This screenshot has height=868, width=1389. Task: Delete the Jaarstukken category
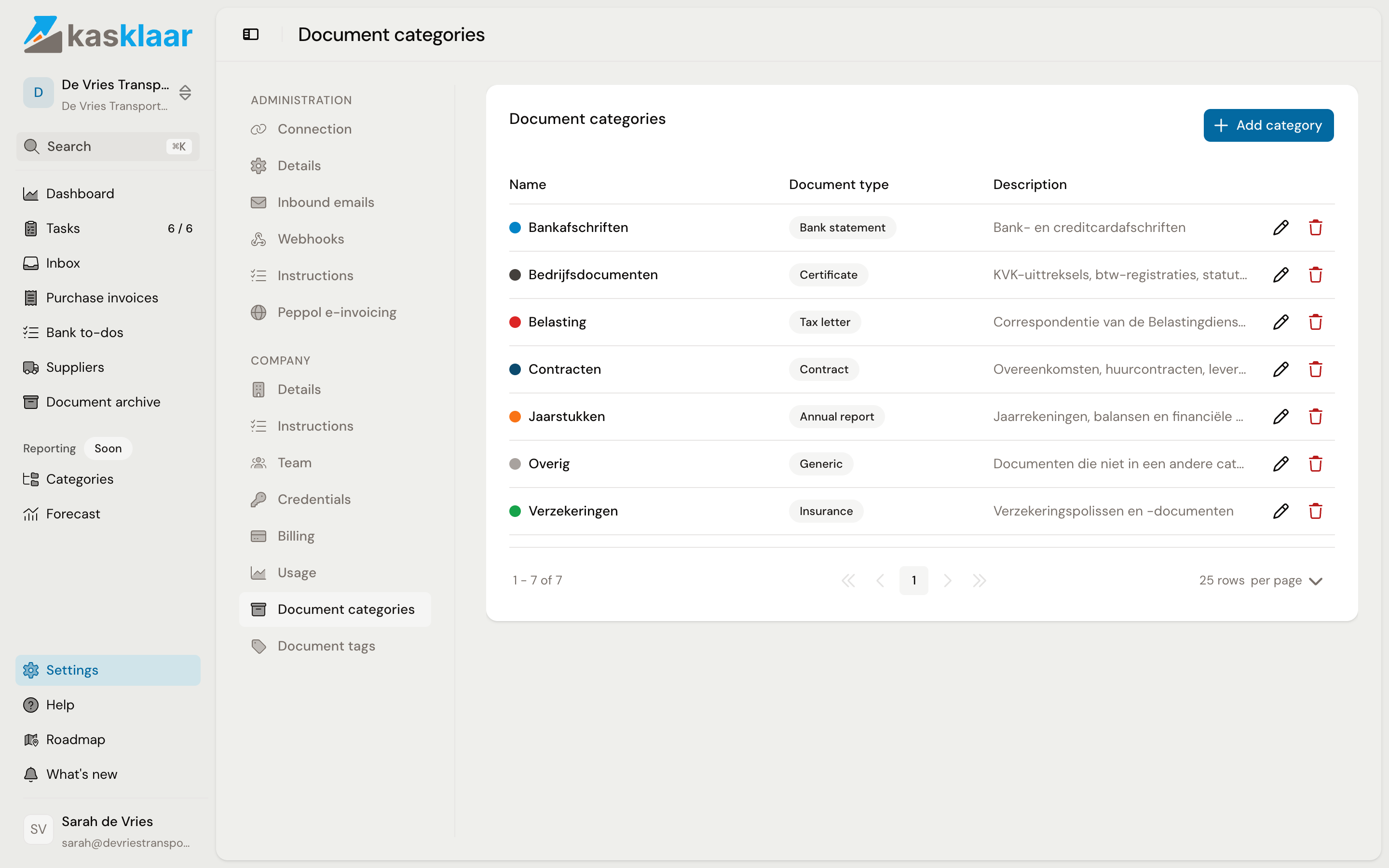[1316, 416]
